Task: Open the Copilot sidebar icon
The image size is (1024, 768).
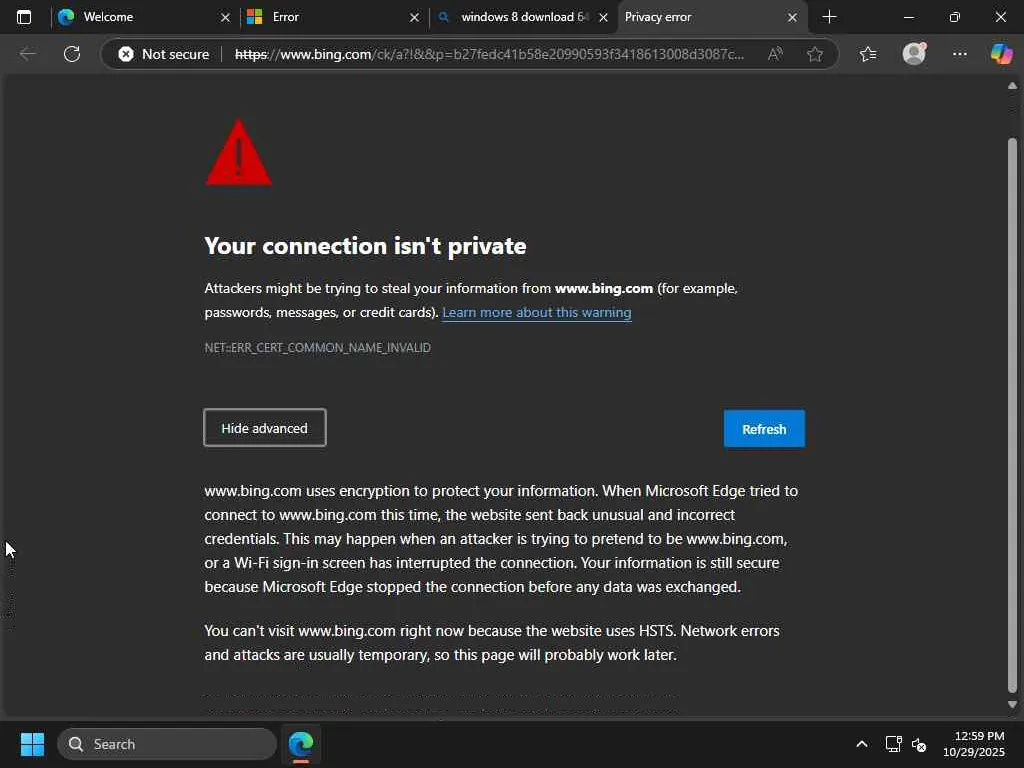Action: point(1001,54)
